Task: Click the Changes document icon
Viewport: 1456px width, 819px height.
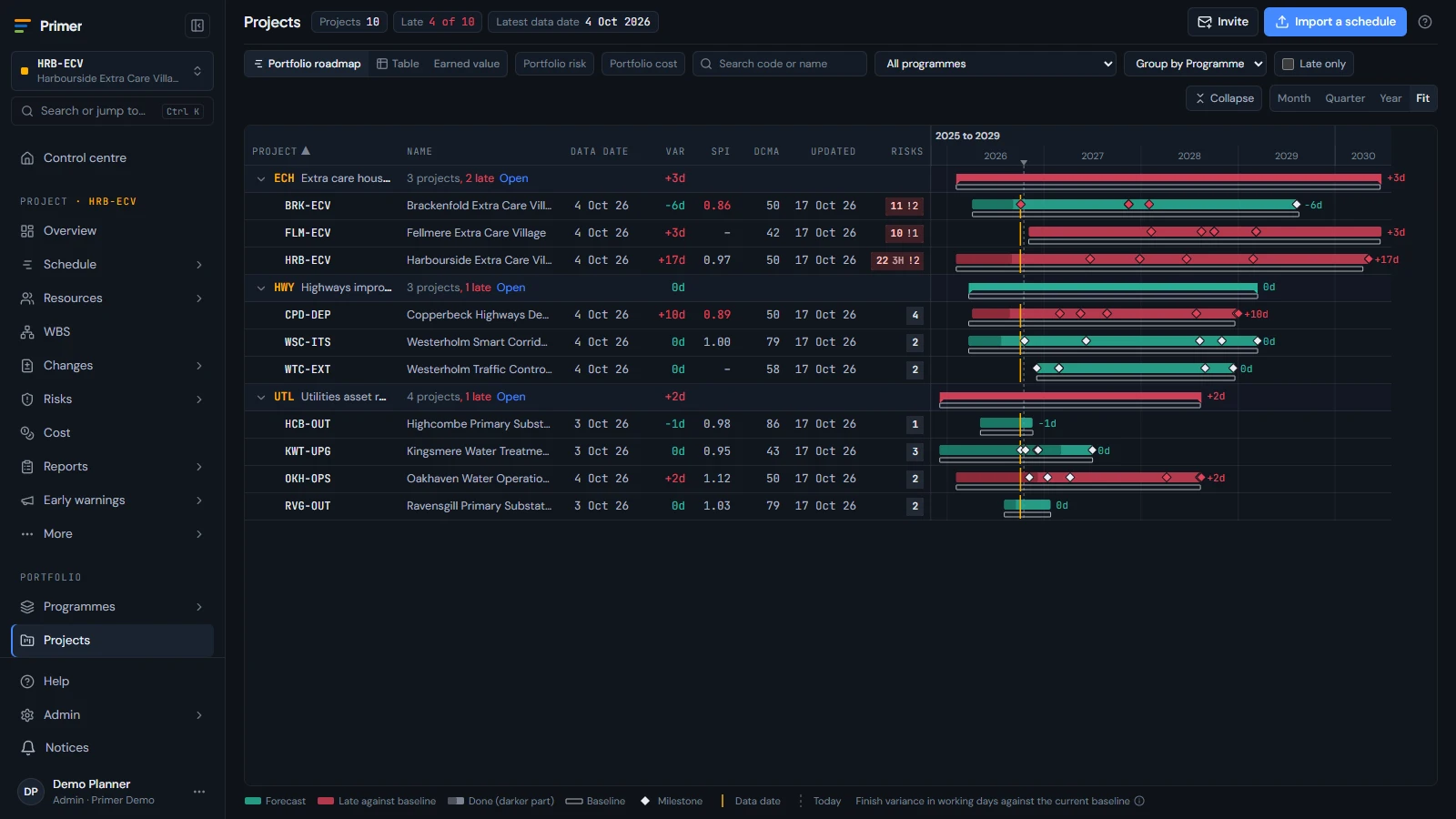Action: [27, 366]
